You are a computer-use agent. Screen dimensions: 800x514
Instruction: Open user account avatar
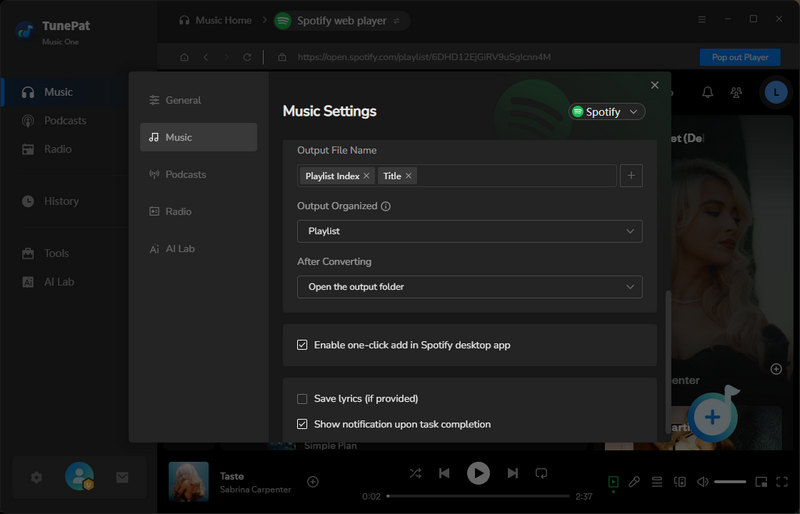[80, 476]
